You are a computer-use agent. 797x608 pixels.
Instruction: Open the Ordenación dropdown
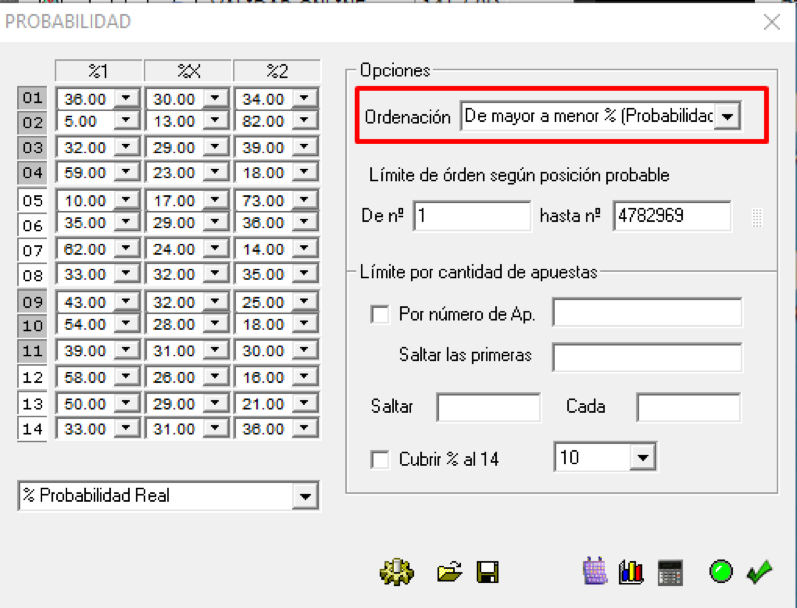[727, 116]
